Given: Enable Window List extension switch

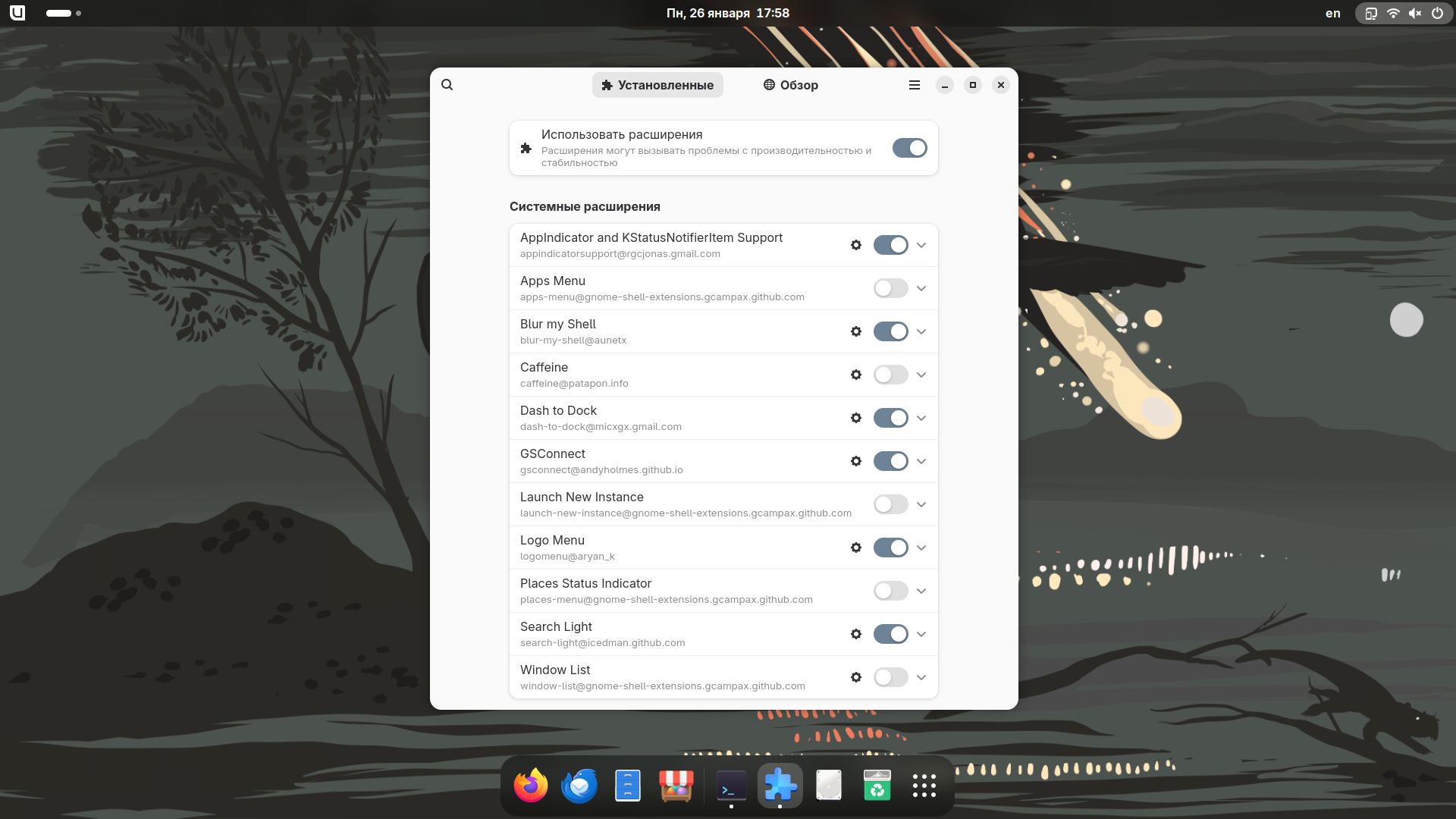Looking at the screenshot, I should coord(890,677).
